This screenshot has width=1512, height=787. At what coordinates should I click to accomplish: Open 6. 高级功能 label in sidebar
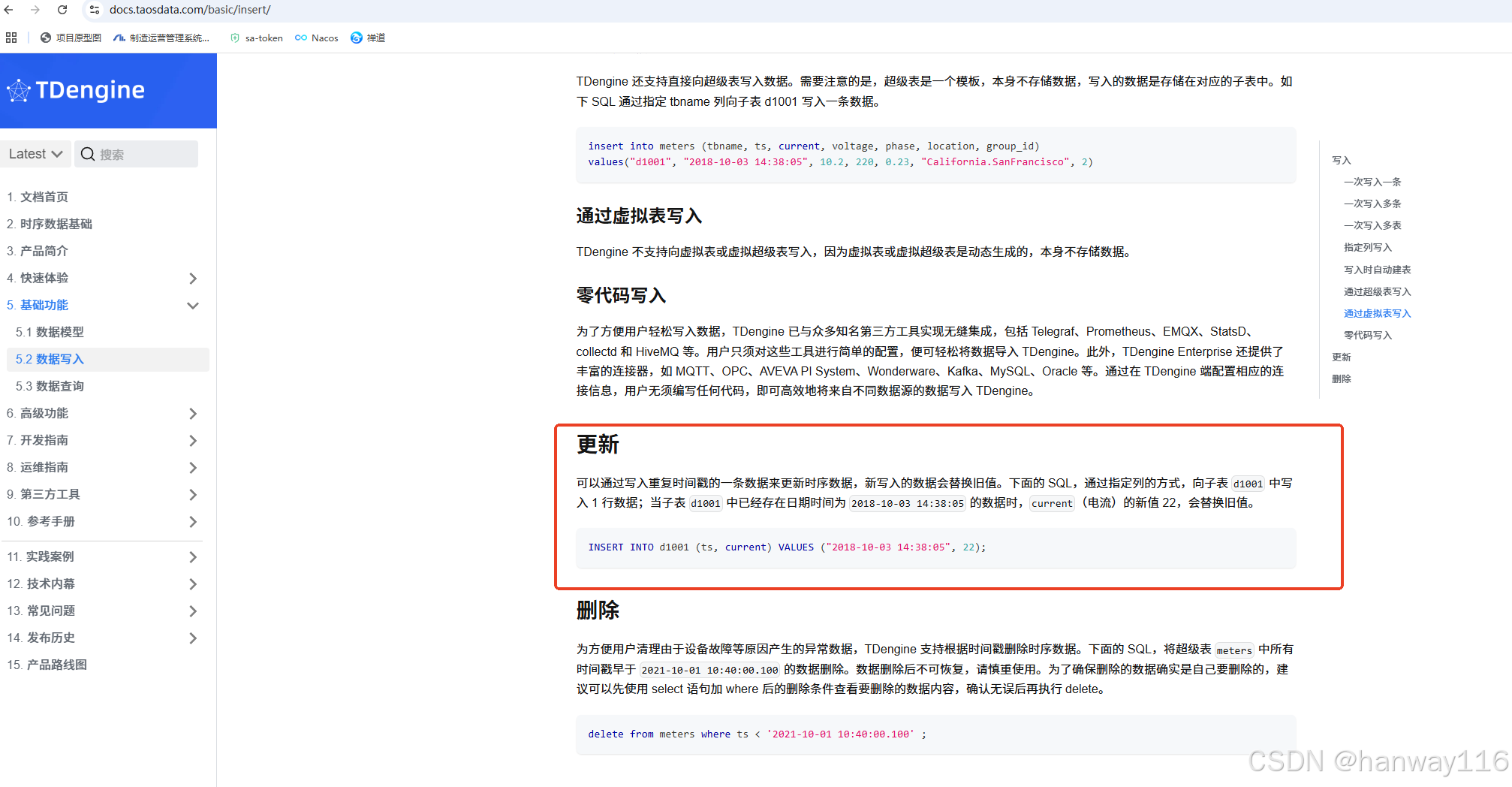click(x=38, y=413)
